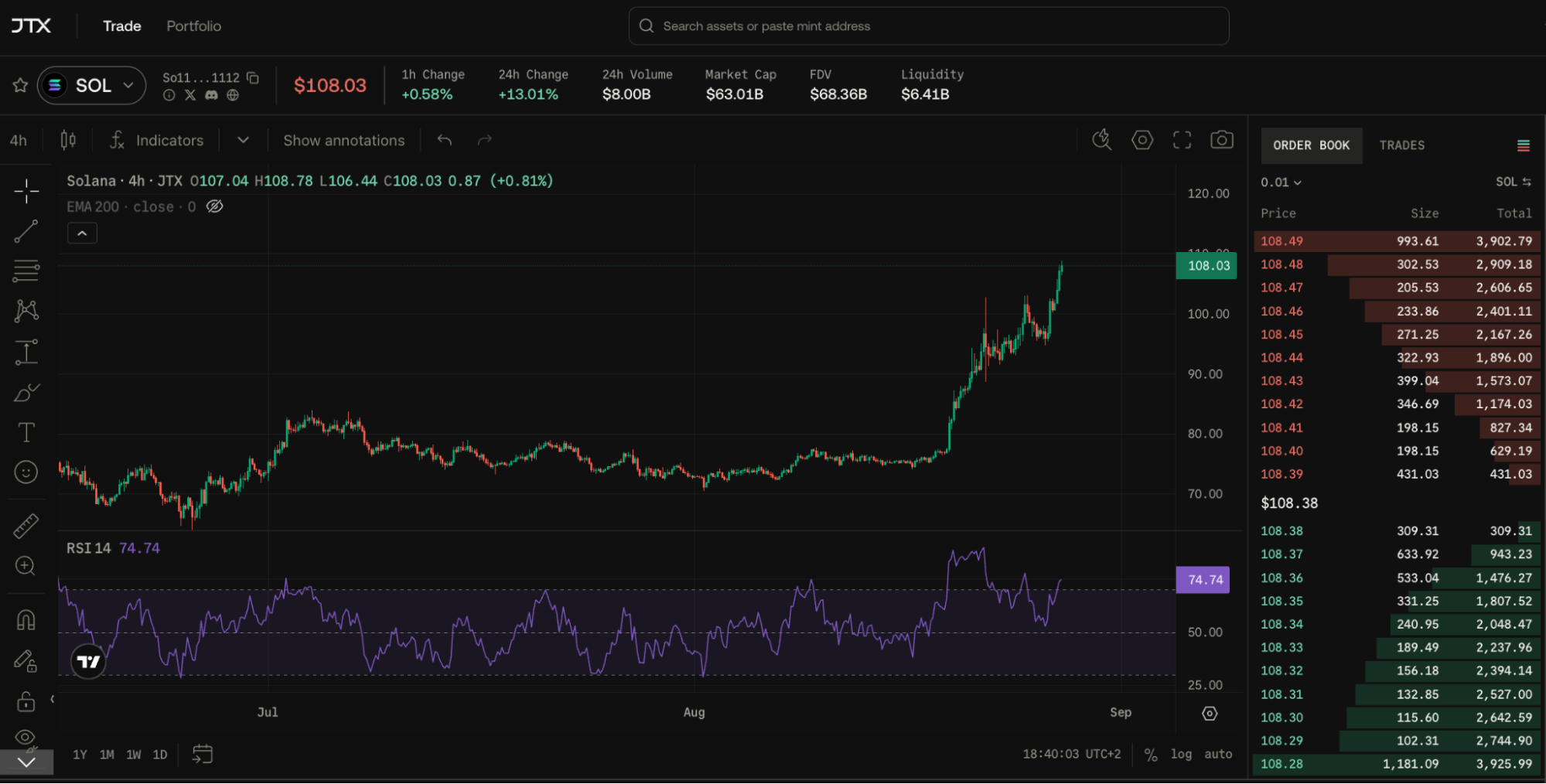
Task: Open the Indicators dialog
Action: click(x=157, y=140)
